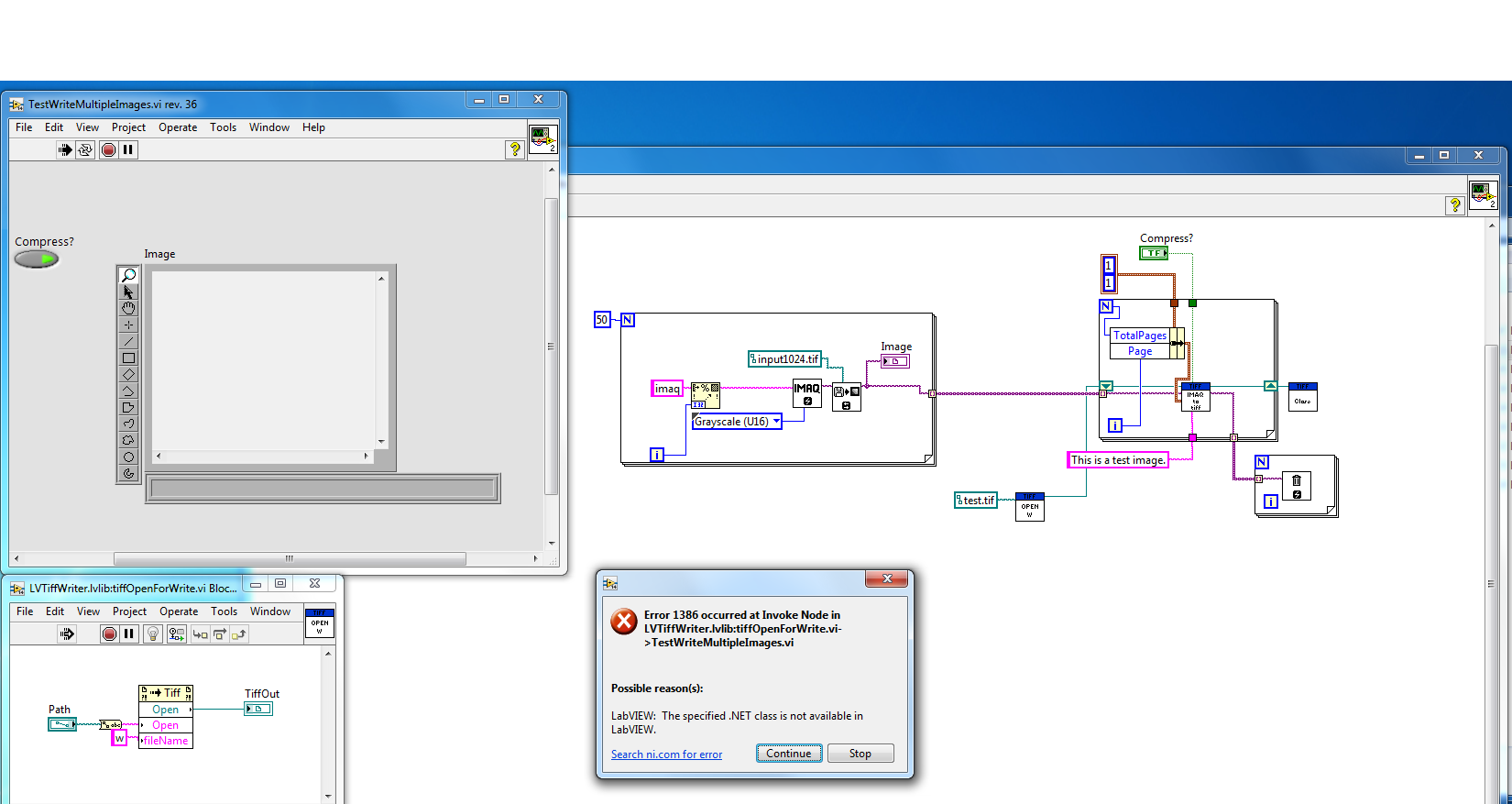Click Step Into in tiffOpenForWrite toolbar
Screen dimensions: 1512x804
[x=200, y=633]
